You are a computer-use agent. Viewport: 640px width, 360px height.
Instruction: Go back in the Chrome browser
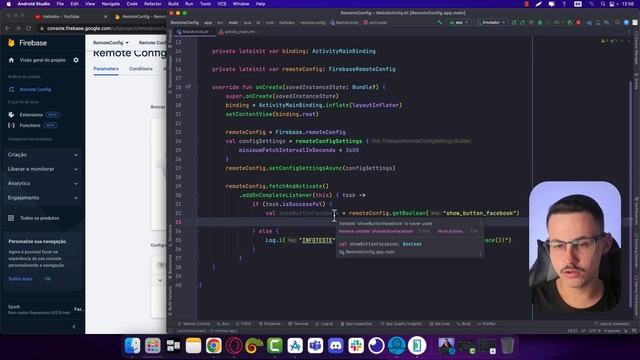click(x=7, y=28)
